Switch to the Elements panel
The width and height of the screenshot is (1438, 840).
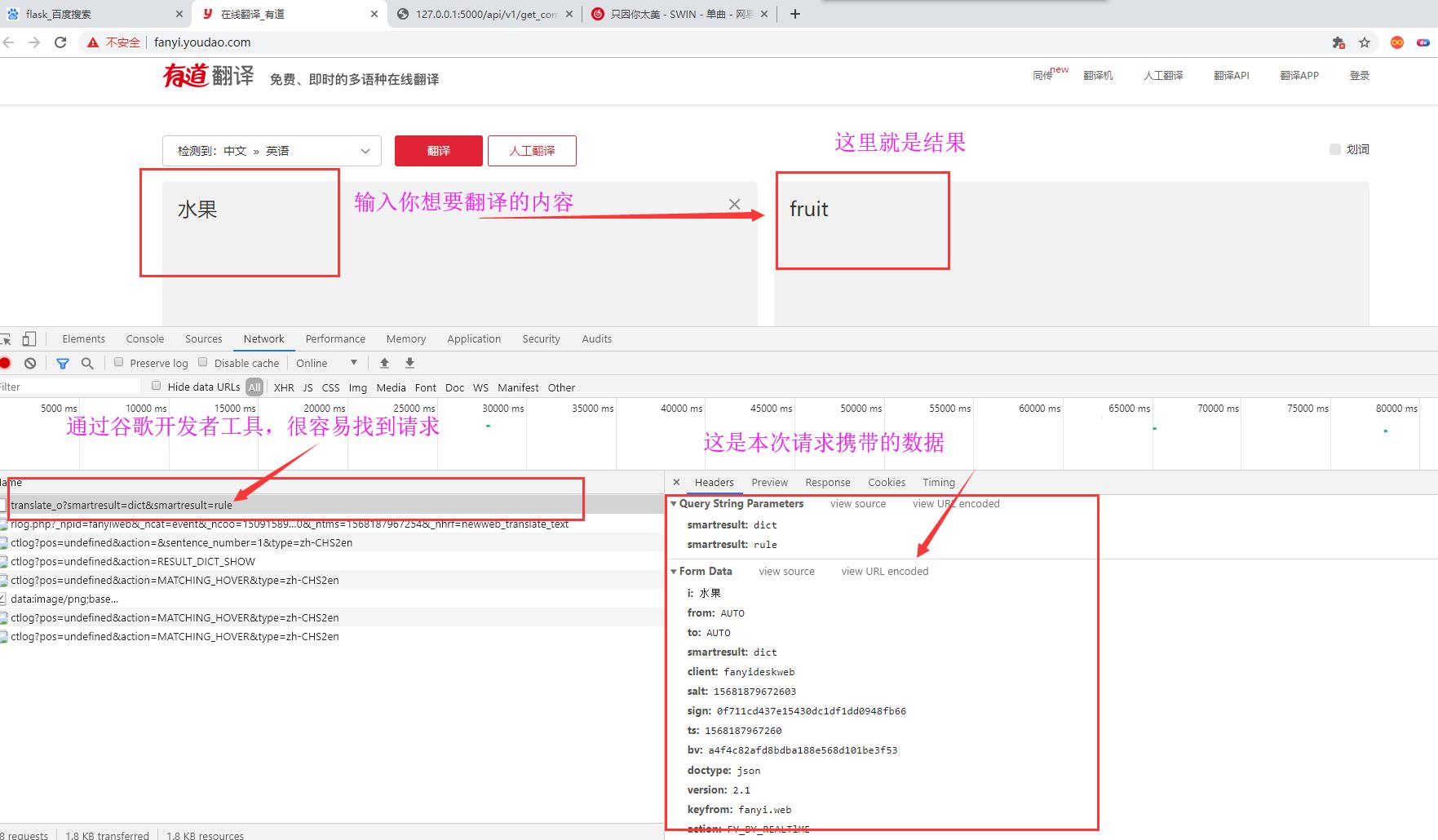click(83, 338)
